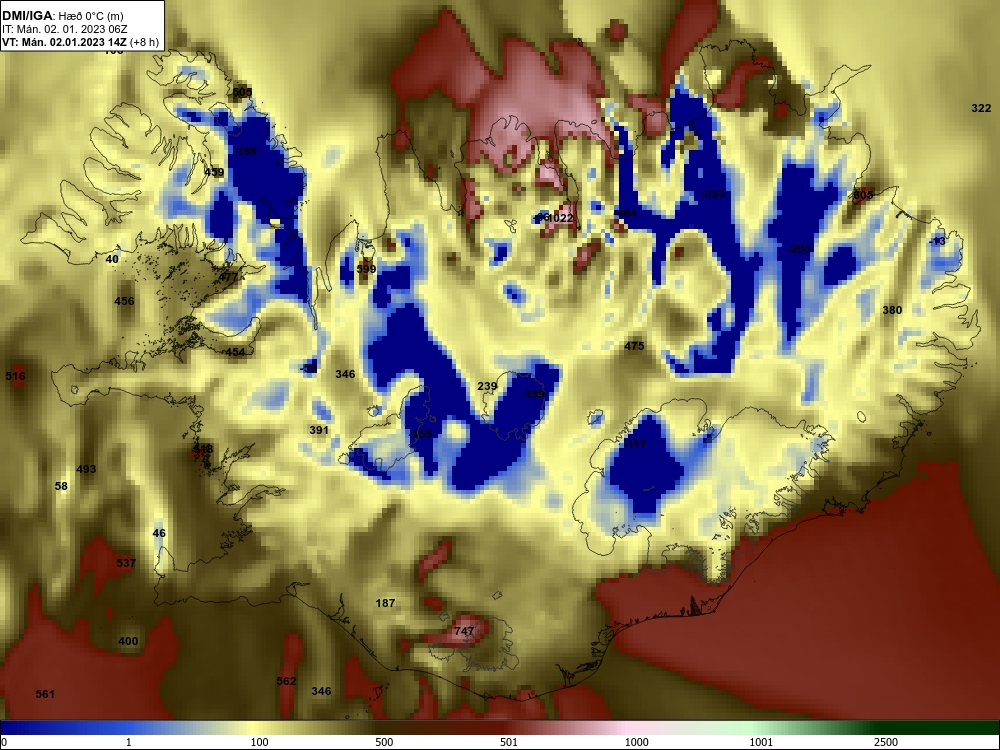Click the 1000 legend tick label
Image resolution: width=1000 pixels, height=750 pixels.
636,742
